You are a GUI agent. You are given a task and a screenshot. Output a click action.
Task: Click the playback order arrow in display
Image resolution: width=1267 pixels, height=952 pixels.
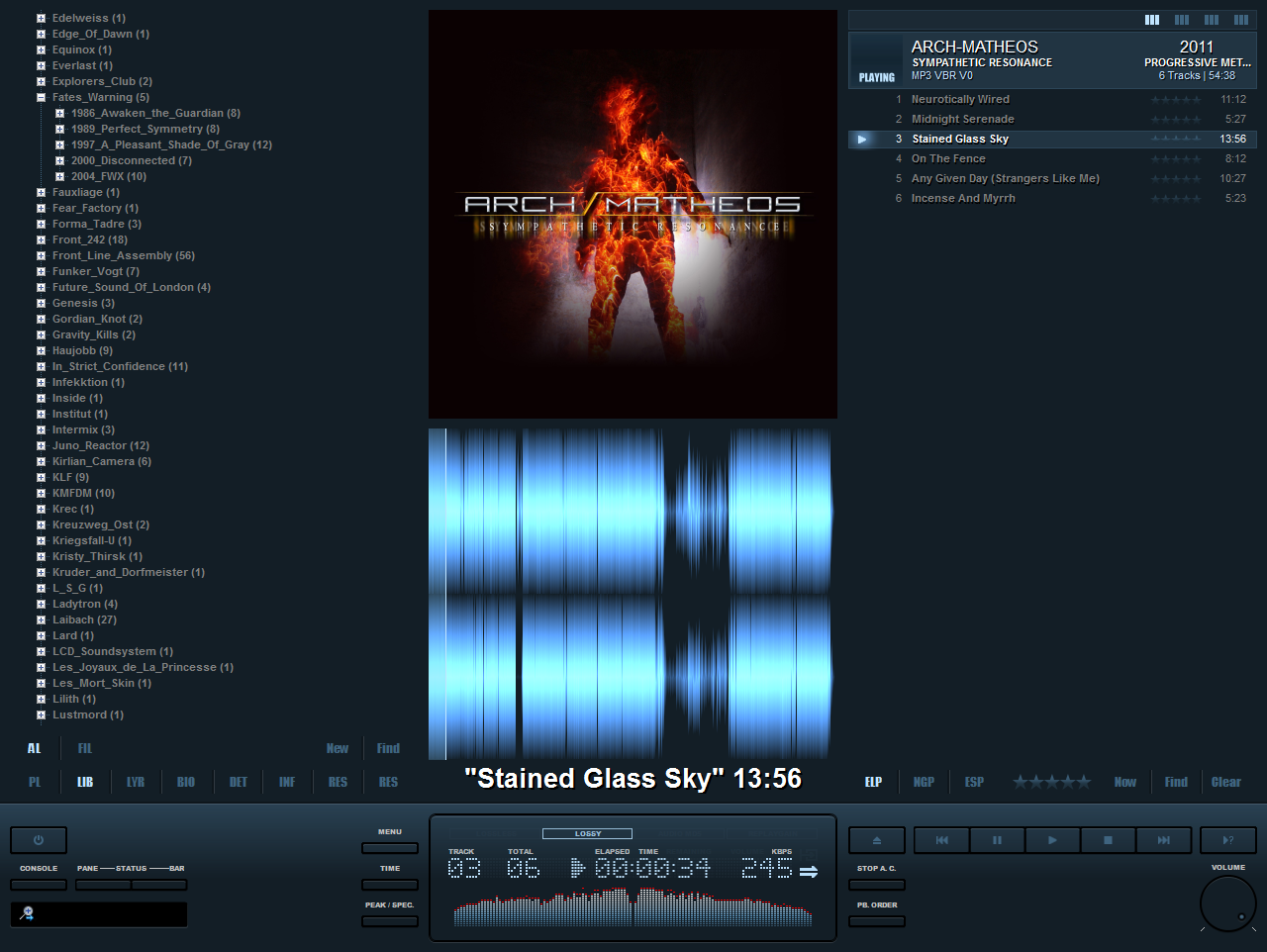[x=809, y=871]
